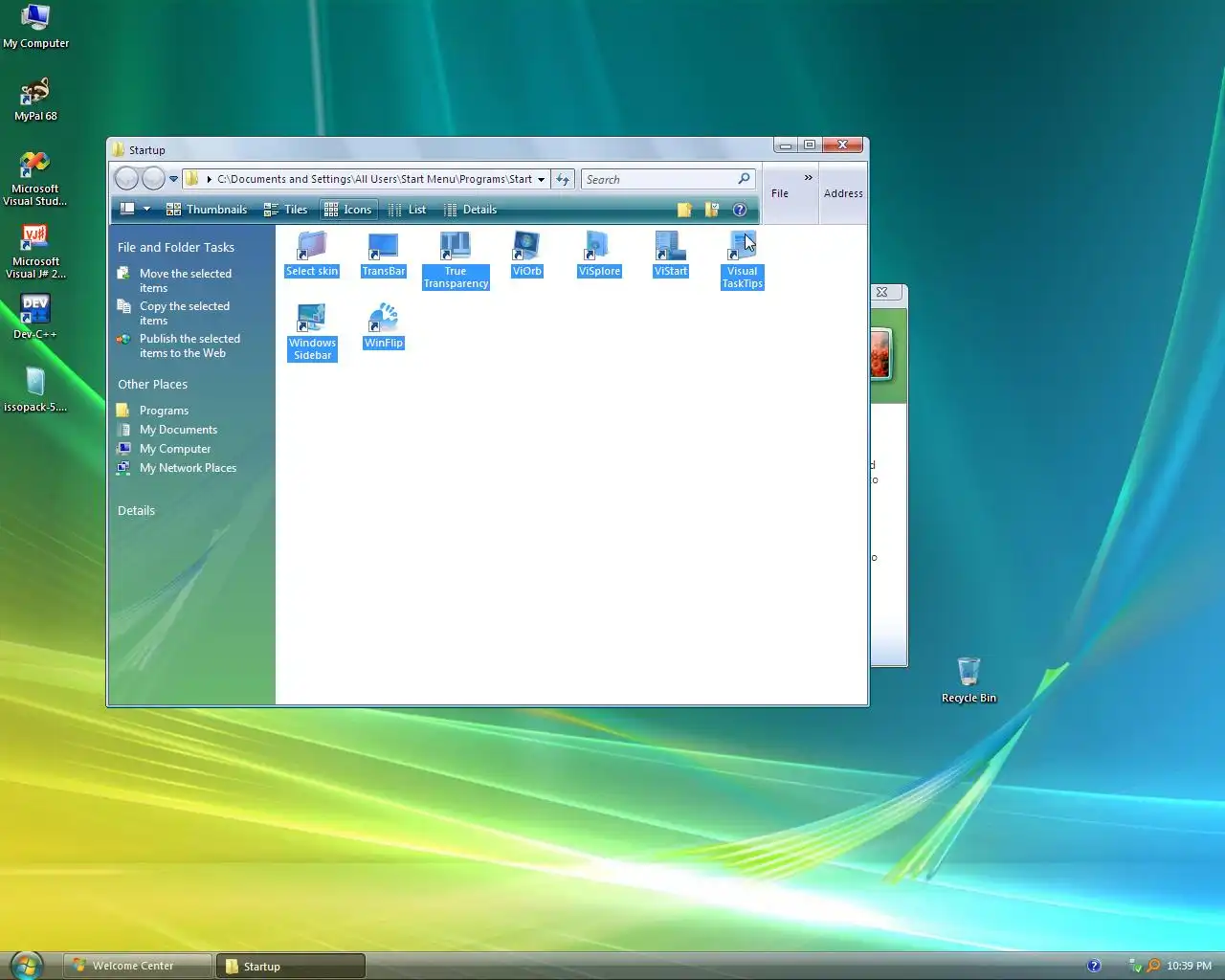This screenshot has height=980, width=1225.
Task: Go to My Documents in Other Places
Action: pos(178,430)
